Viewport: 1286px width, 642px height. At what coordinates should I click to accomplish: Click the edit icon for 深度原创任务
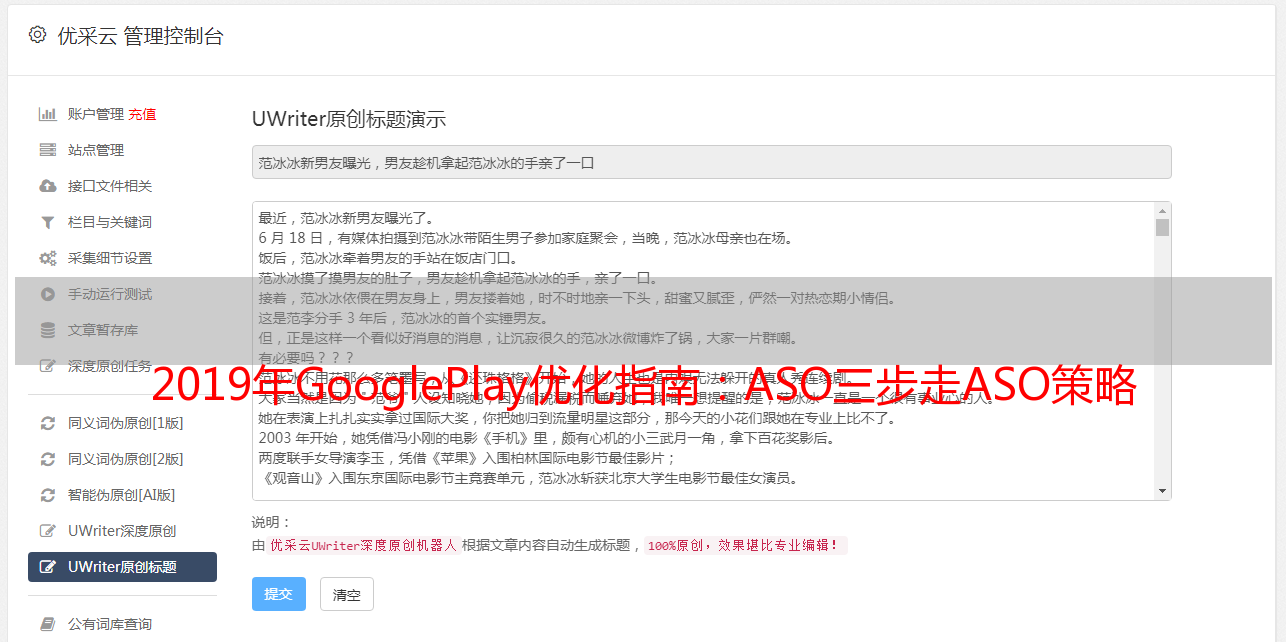point(47,366)
